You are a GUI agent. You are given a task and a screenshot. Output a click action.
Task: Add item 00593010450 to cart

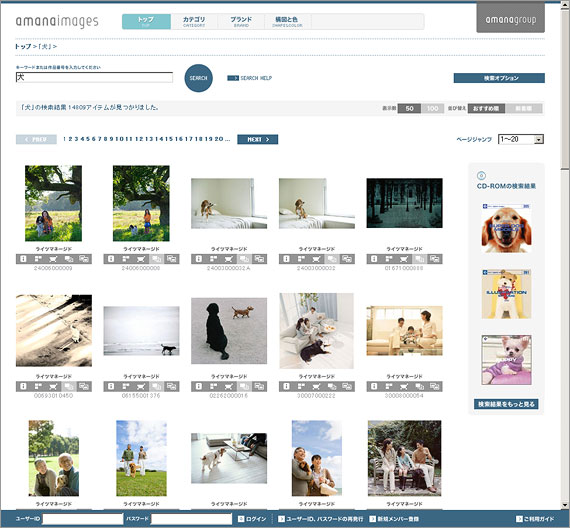54,386
